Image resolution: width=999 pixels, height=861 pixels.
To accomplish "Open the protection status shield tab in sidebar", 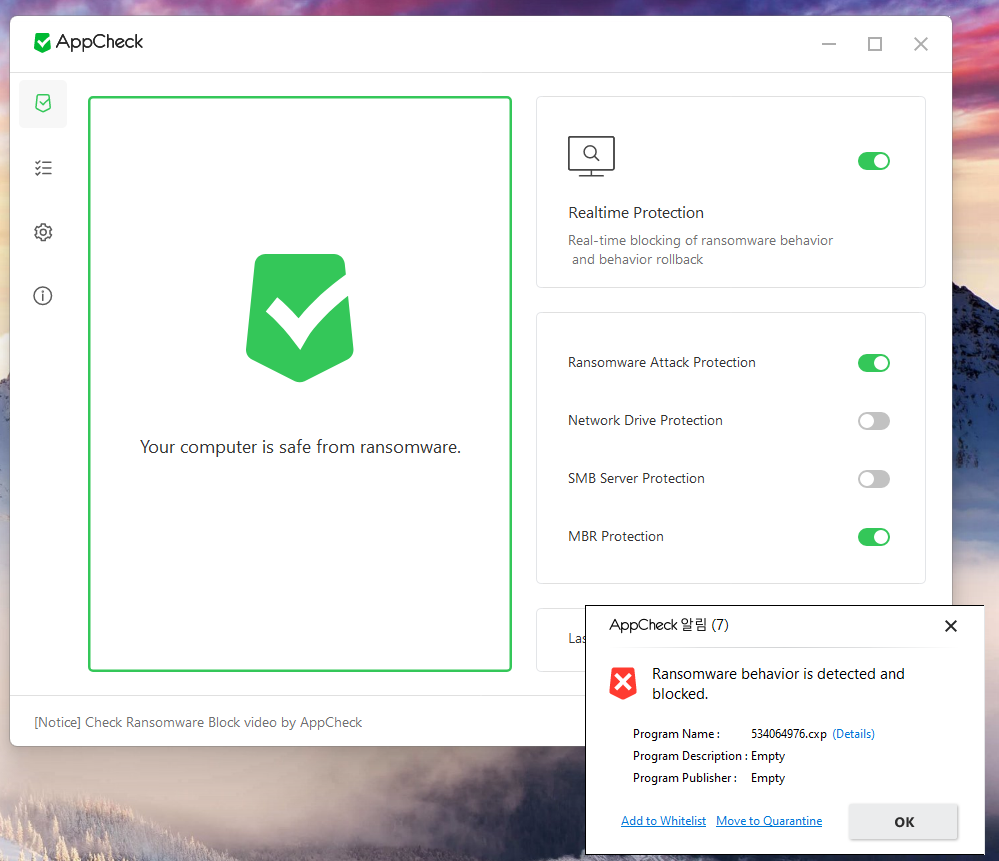I will (43, 103).
